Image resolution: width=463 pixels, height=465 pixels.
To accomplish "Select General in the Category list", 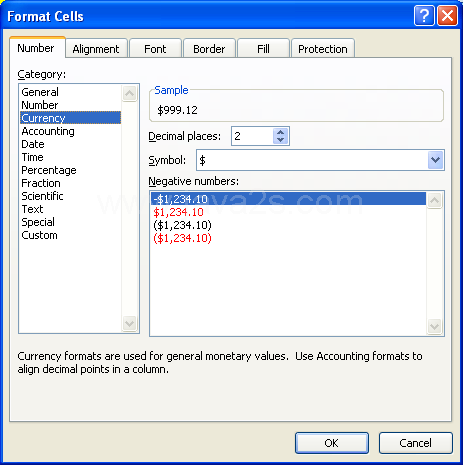I will pos(70,92).
